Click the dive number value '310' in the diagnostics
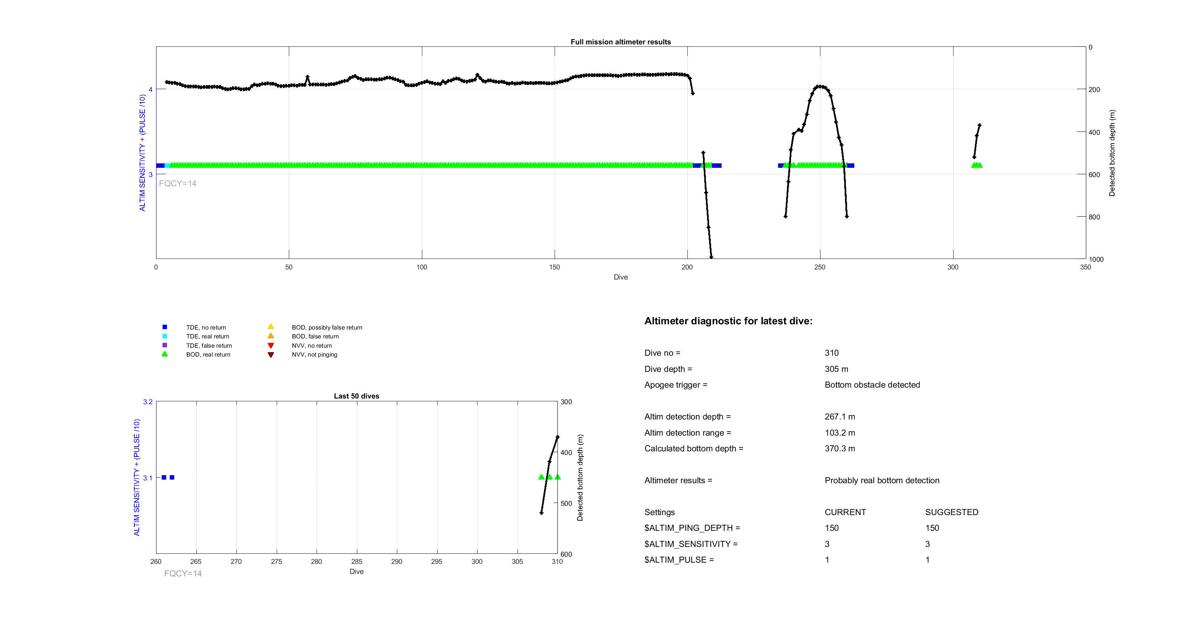Image resolution: width=1200 pixels, height=622 pixels. point(832,353)
